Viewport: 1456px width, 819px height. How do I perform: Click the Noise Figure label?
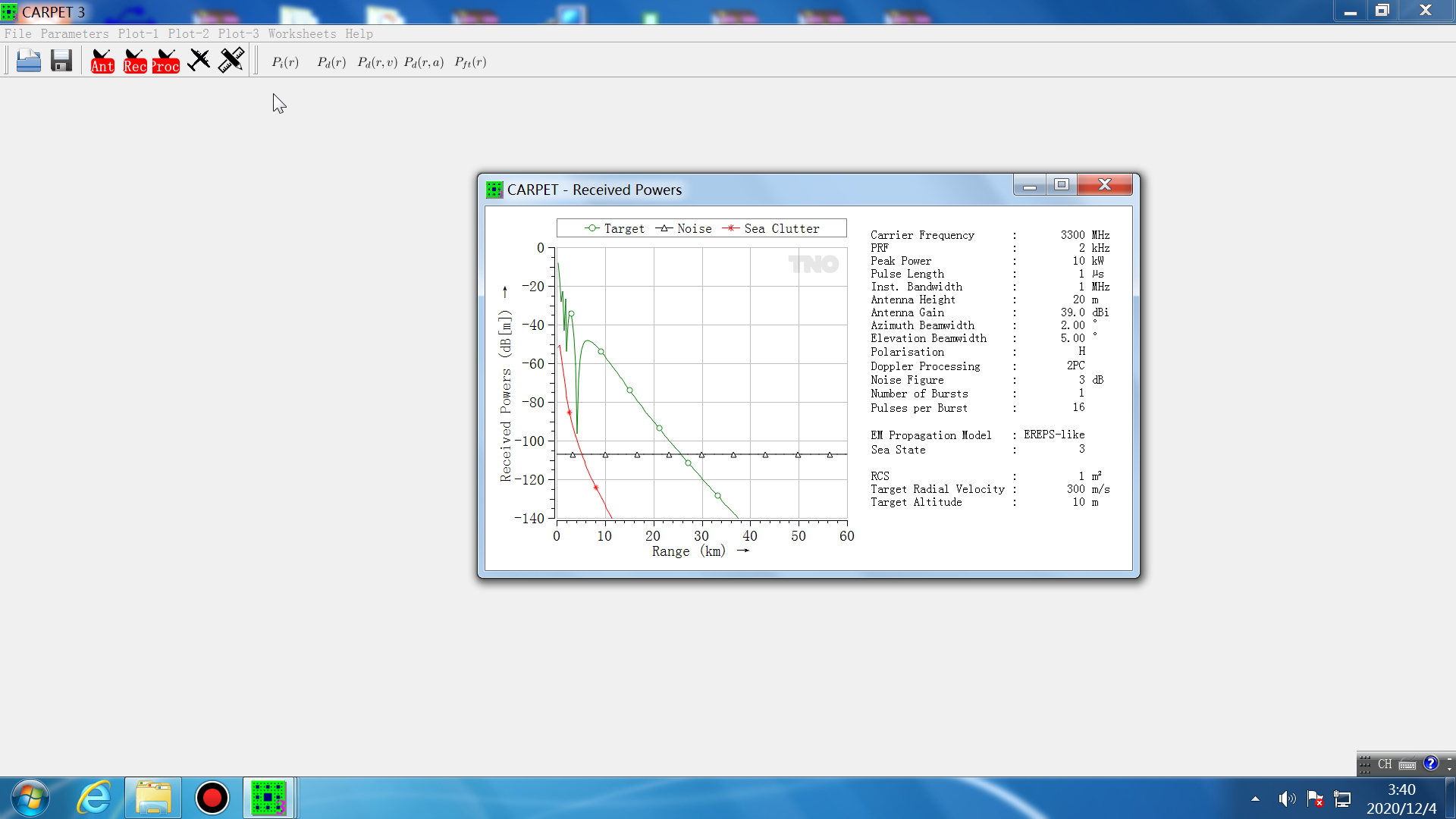pos(907,380)
